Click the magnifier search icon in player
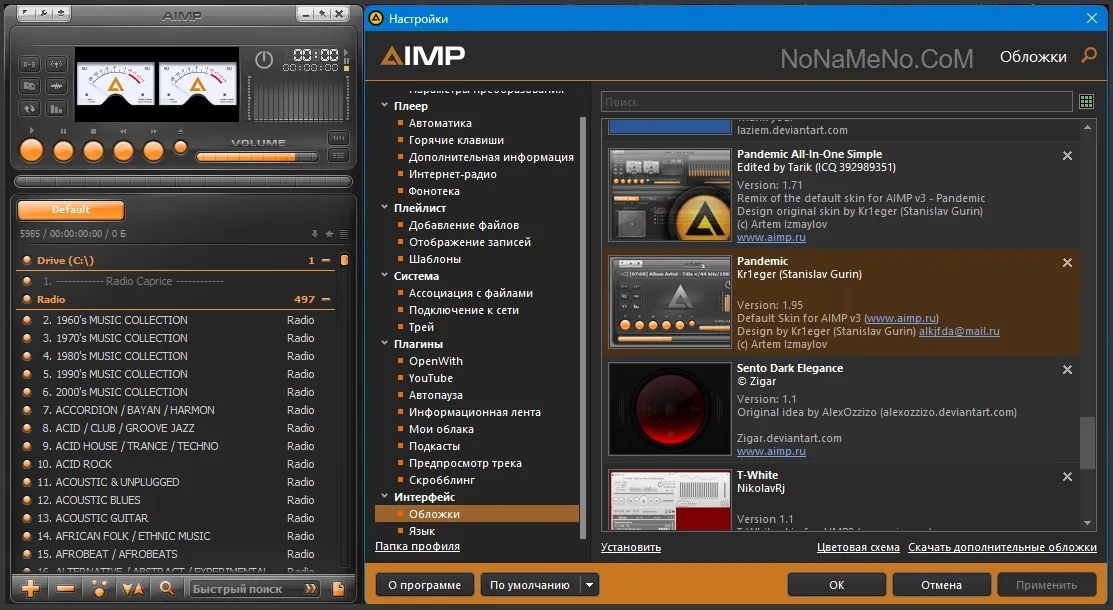 (167, 588)
